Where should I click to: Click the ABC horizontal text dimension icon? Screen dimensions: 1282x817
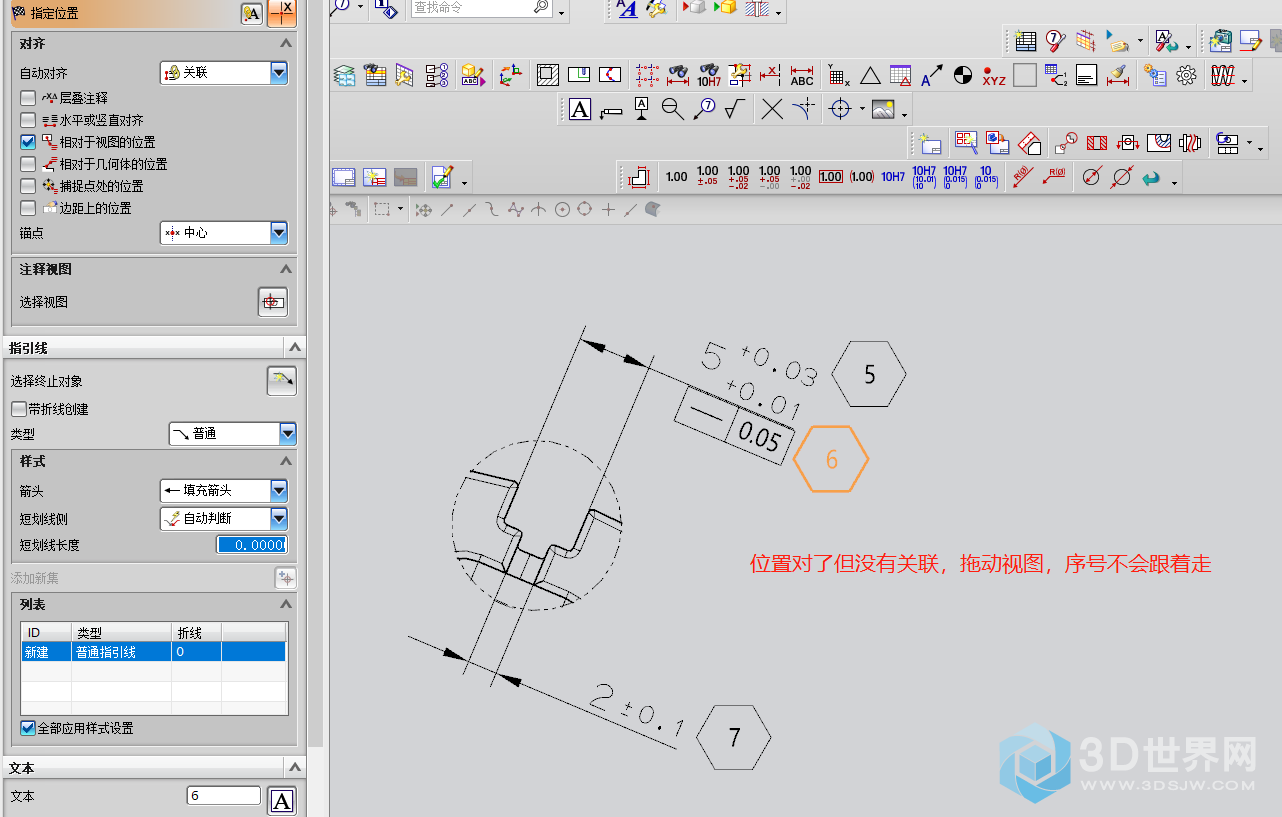(x=802, y=76)
